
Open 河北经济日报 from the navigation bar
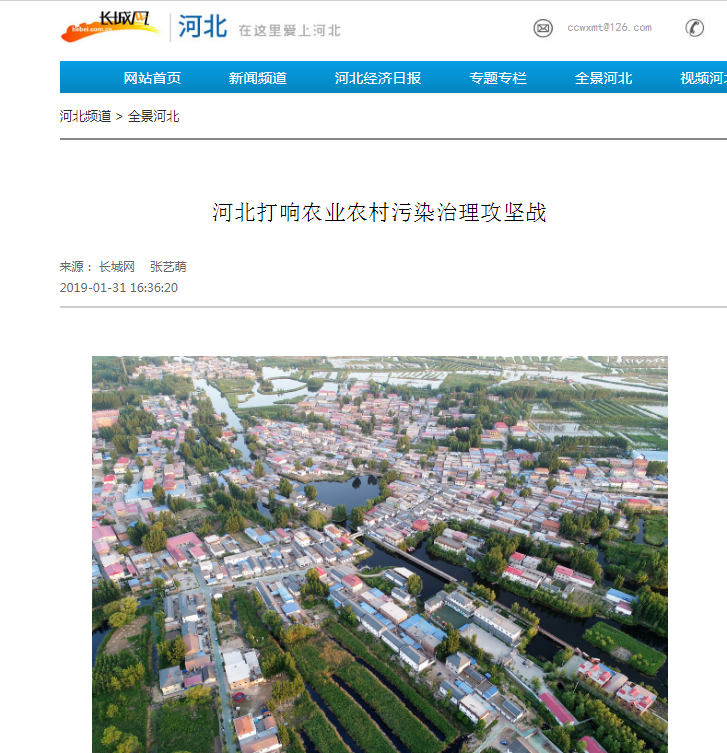[377, 78]
